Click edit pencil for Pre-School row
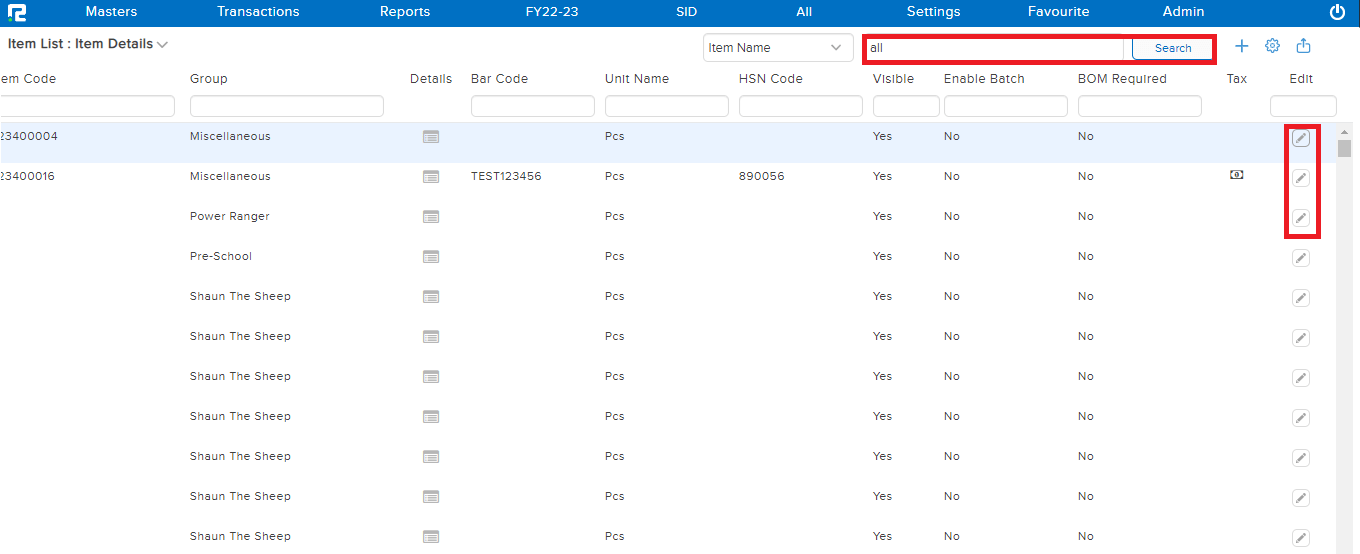 (1300, 258)
